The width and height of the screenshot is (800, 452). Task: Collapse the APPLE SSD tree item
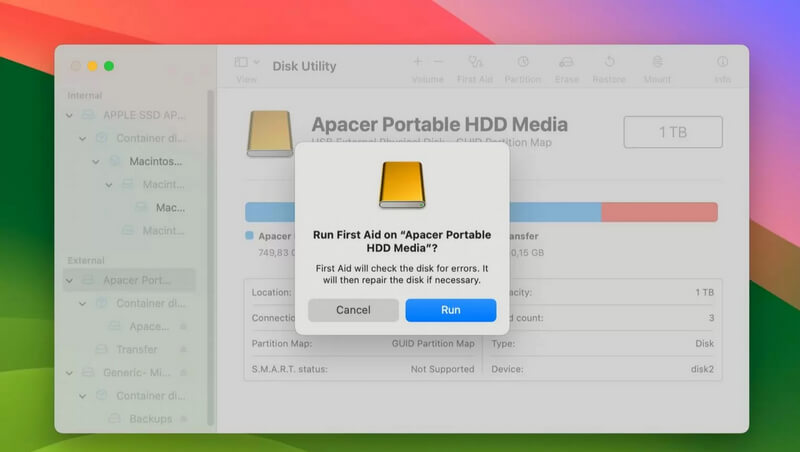click(70, 115)
